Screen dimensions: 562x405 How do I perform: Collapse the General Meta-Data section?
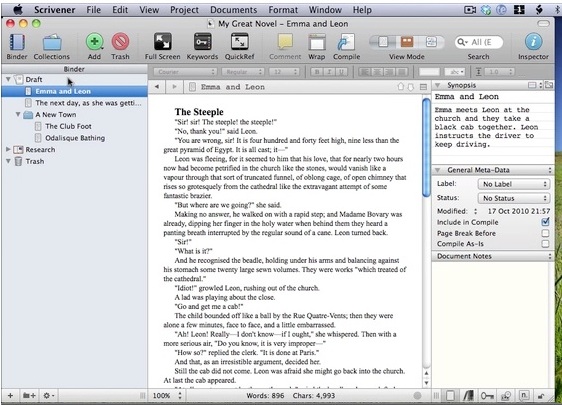tap(437, 170)
